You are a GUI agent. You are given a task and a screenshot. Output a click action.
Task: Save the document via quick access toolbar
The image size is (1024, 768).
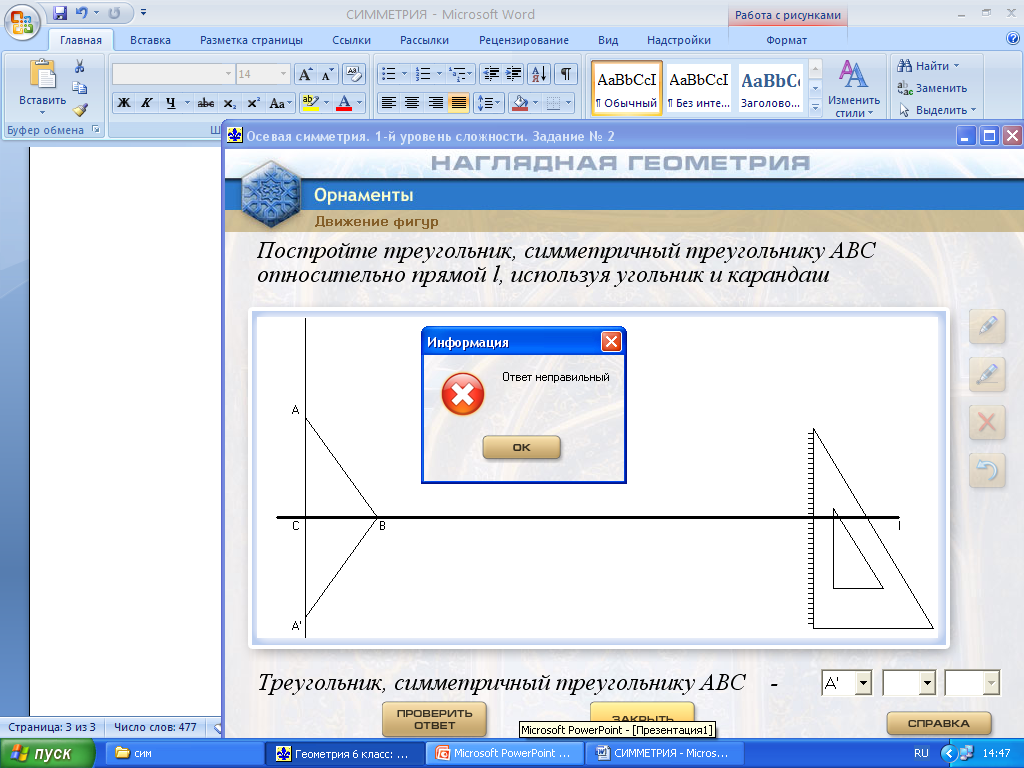tap(59, 12)
